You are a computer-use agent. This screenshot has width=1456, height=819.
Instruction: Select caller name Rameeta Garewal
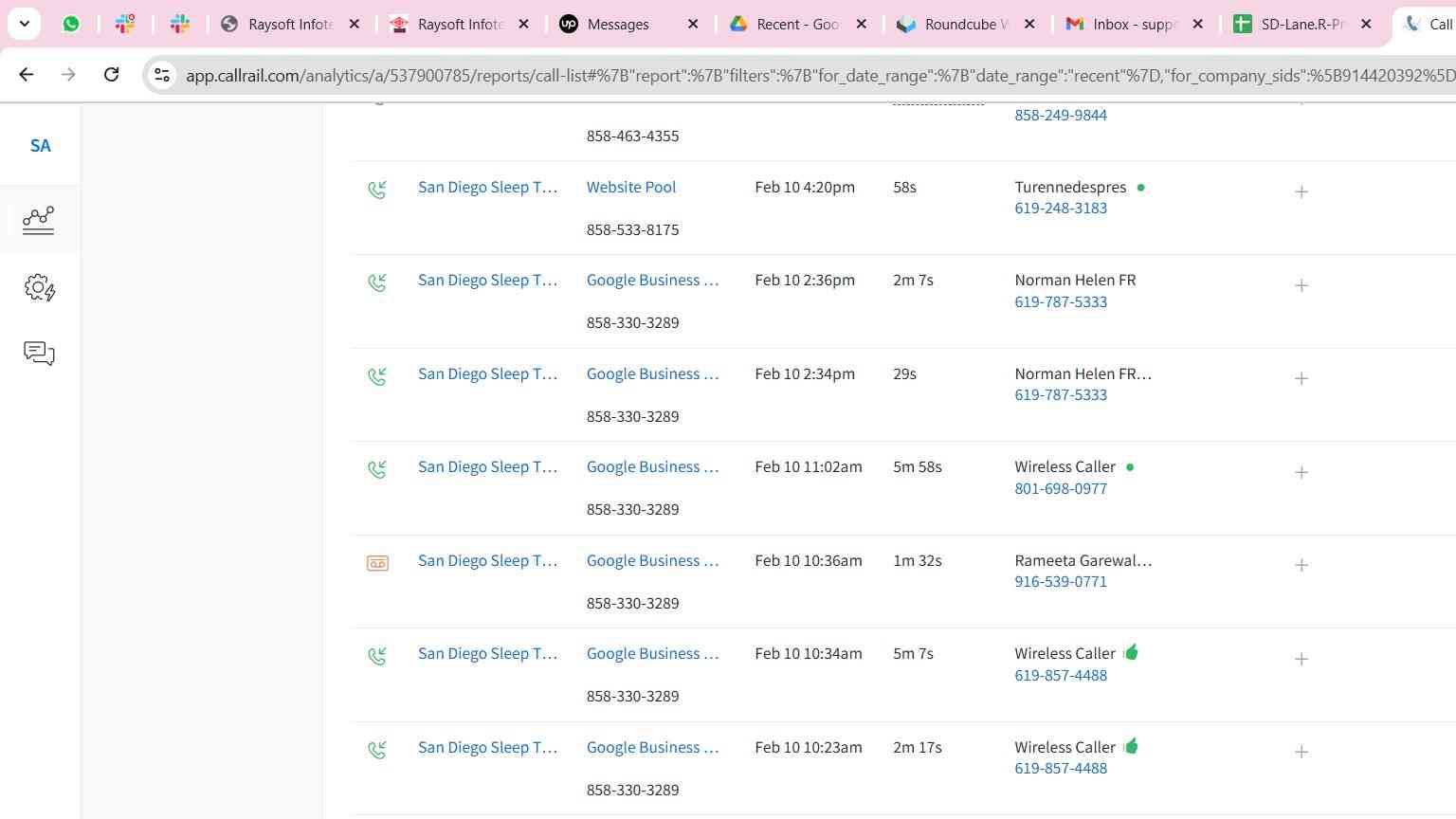(1083, 560)
